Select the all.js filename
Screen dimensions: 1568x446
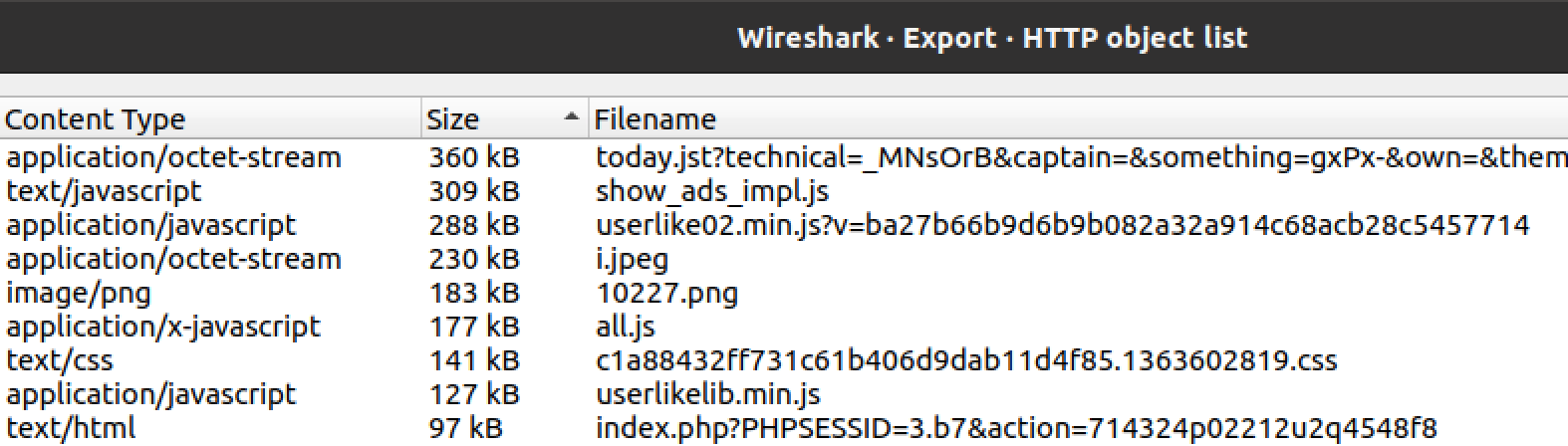(x=626, y=327)
